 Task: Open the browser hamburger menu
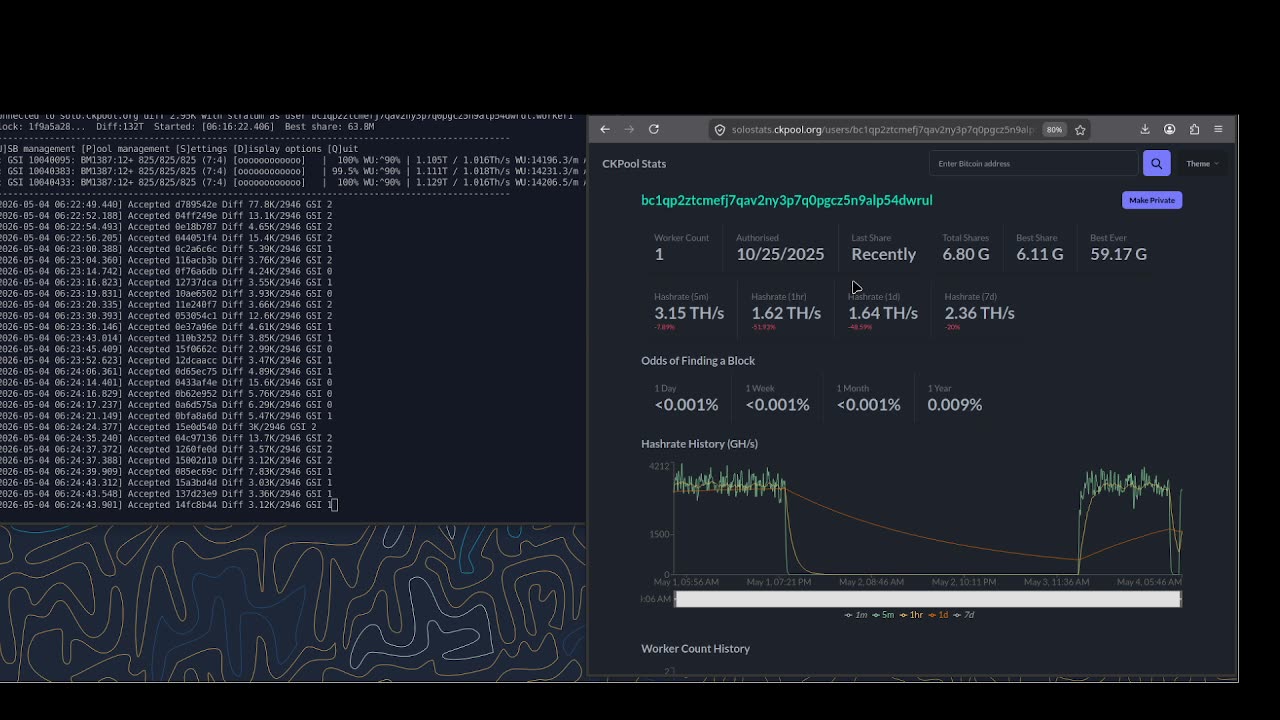pos(1218,129)
